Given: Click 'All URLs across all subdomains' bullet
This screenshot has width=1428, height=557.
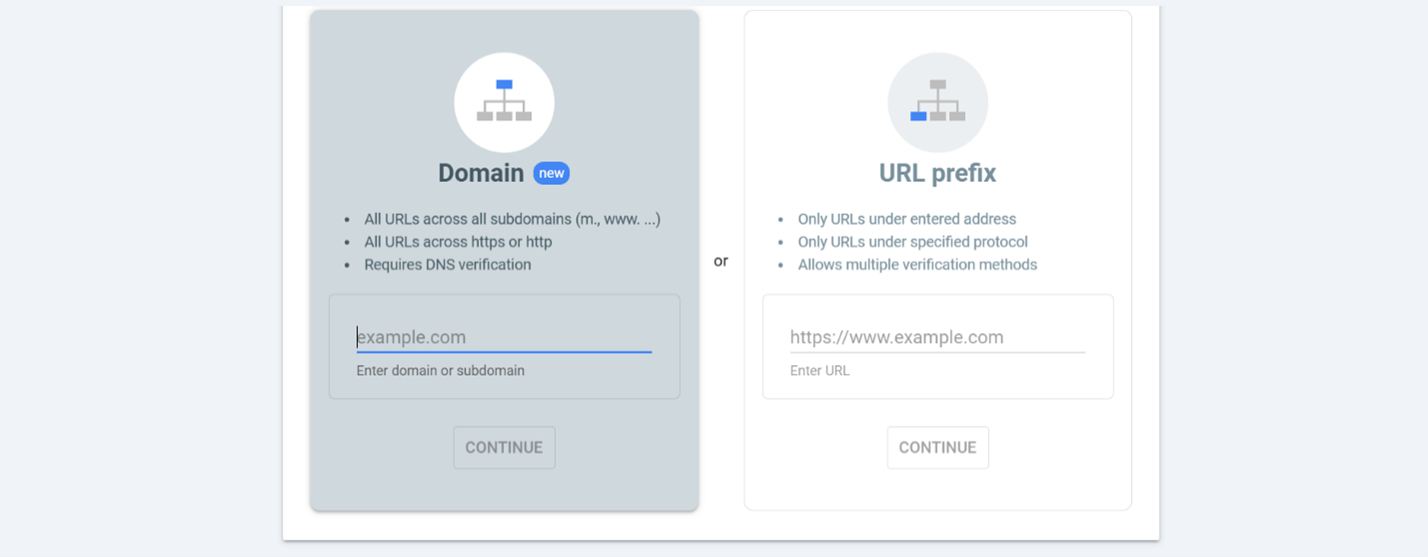Looking at the screenshot, I should tap(512, 219).
